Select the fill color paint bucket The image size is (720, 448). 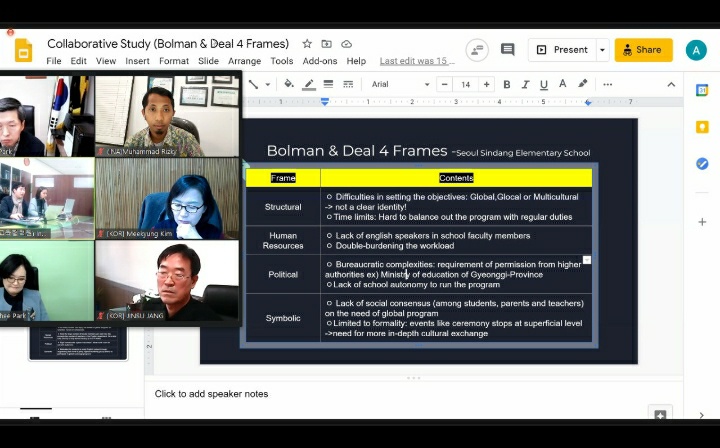click(288, 84)
